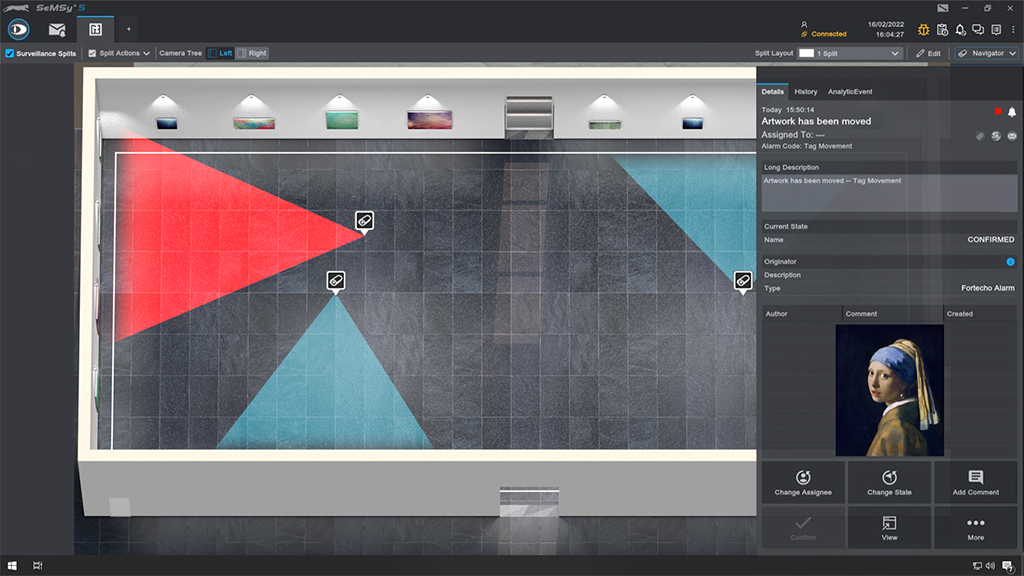Open the chat messages icon

[978, 30]
